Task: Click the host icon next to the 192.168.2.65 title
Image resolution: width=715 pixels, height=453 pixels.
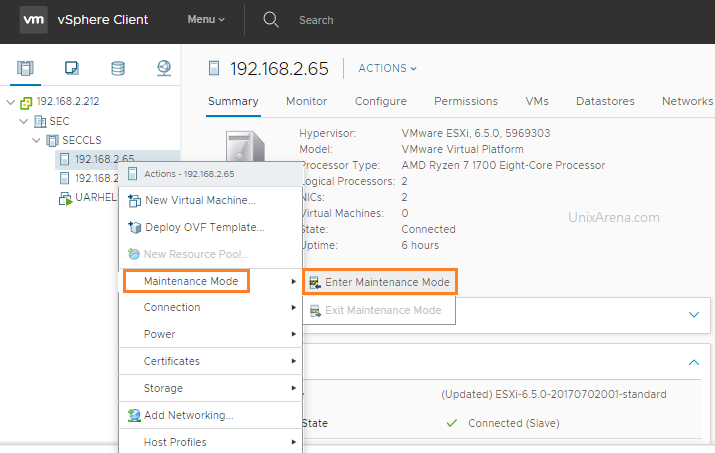Action: 214,68
